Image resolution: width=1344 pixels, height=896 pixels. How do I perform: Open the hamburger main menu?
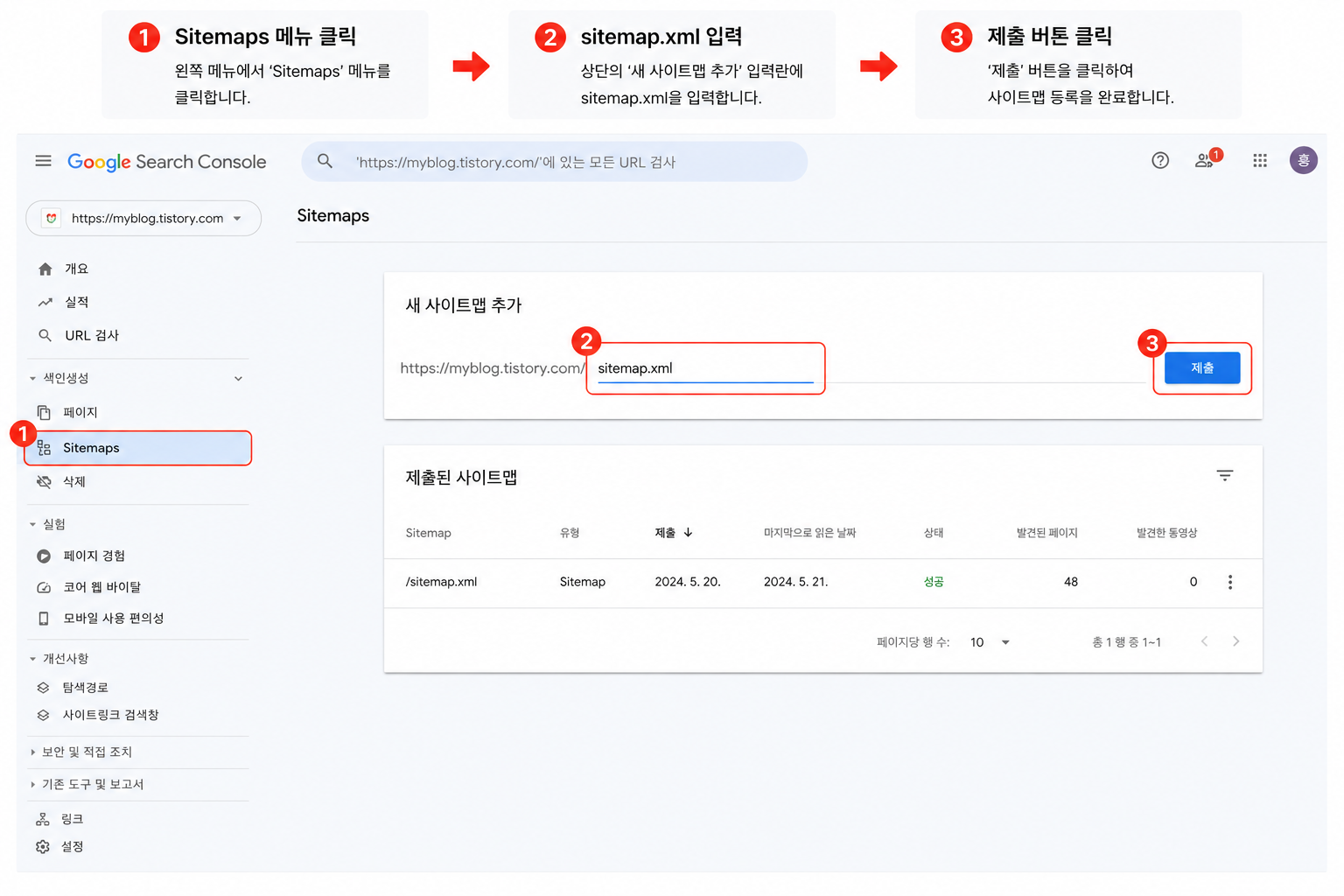(43, 161)
